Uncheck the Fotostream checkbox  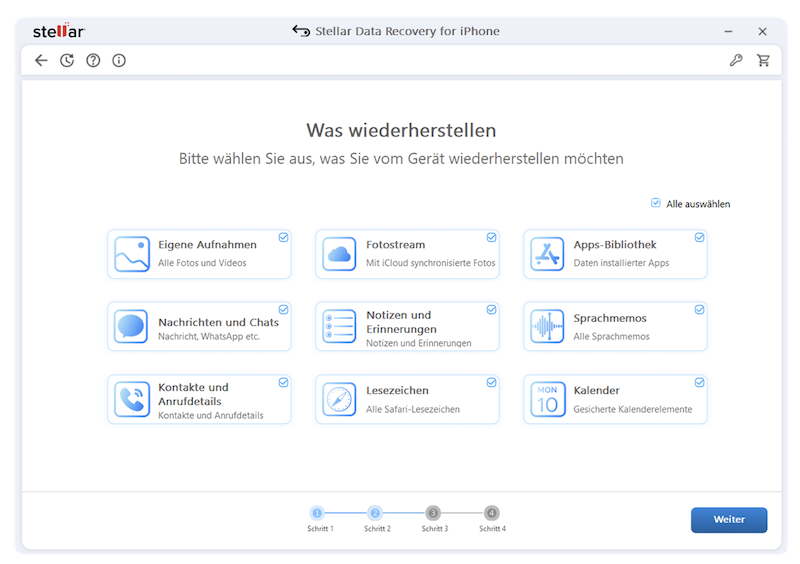(x=491, y=237)
